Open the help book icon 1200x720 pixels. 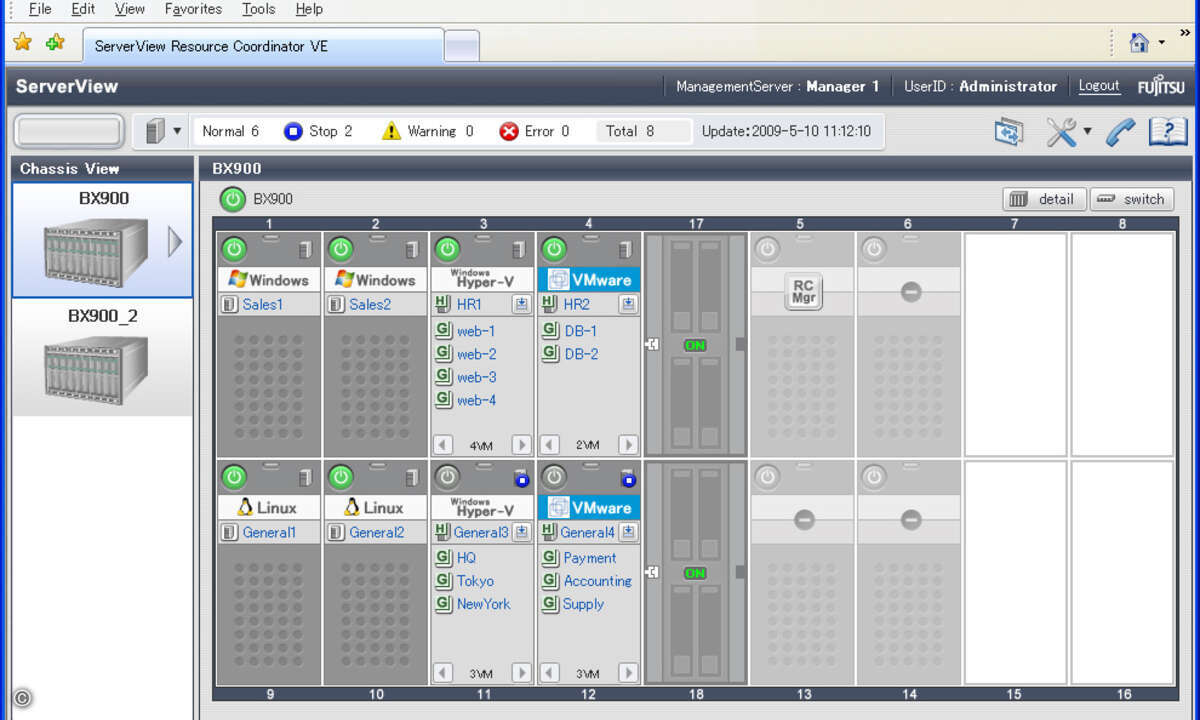pos(1167,131)
